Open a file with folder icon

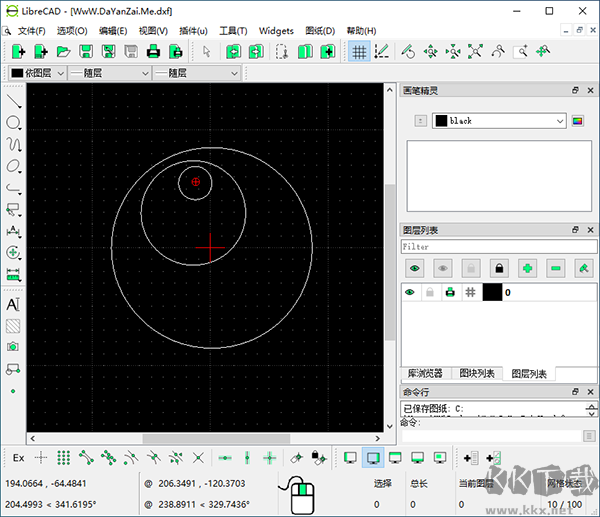(x=63, y=51)
